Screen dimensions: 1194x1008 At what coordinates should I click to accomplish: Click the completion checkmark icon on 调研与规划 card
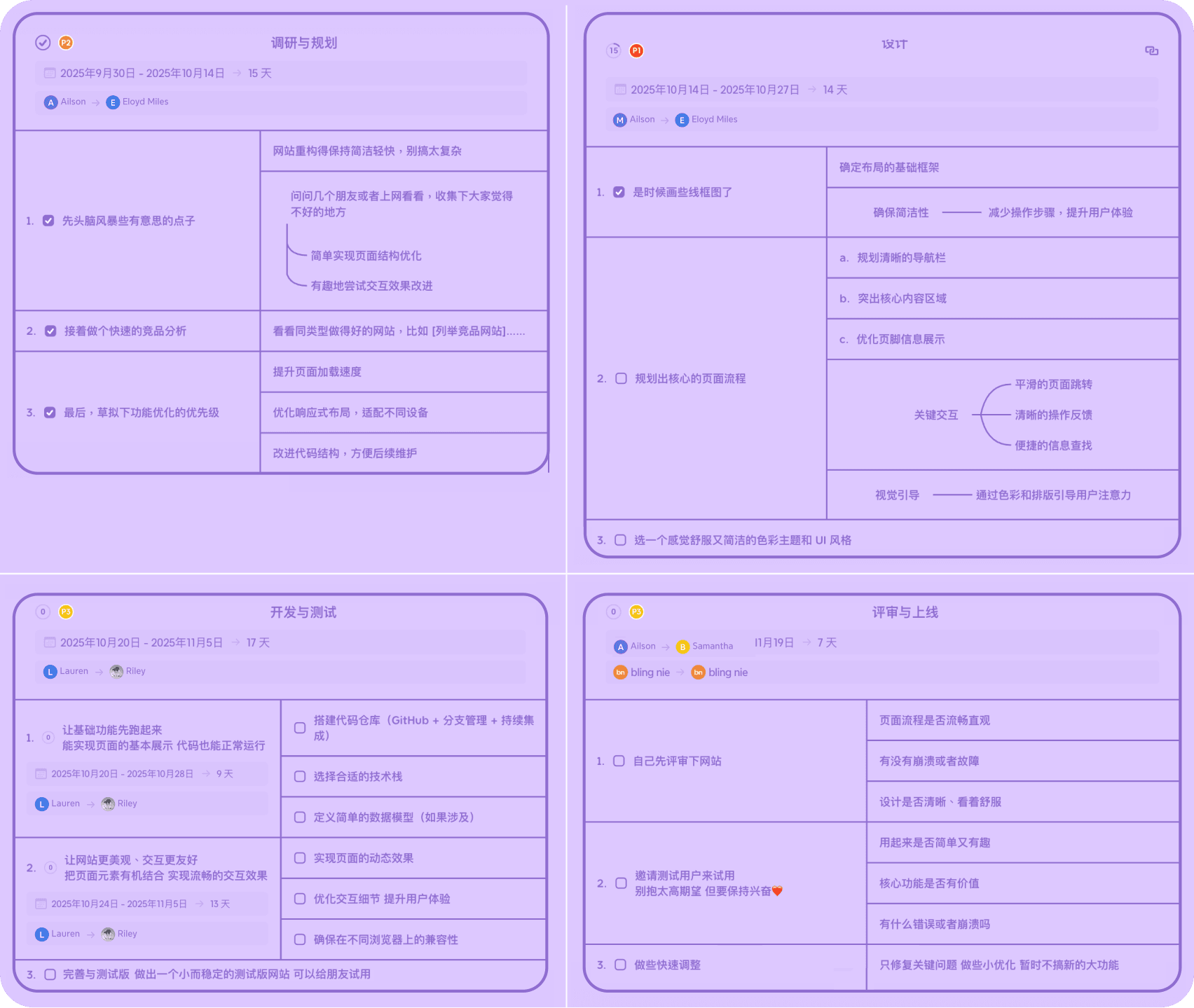click(43, 43)
